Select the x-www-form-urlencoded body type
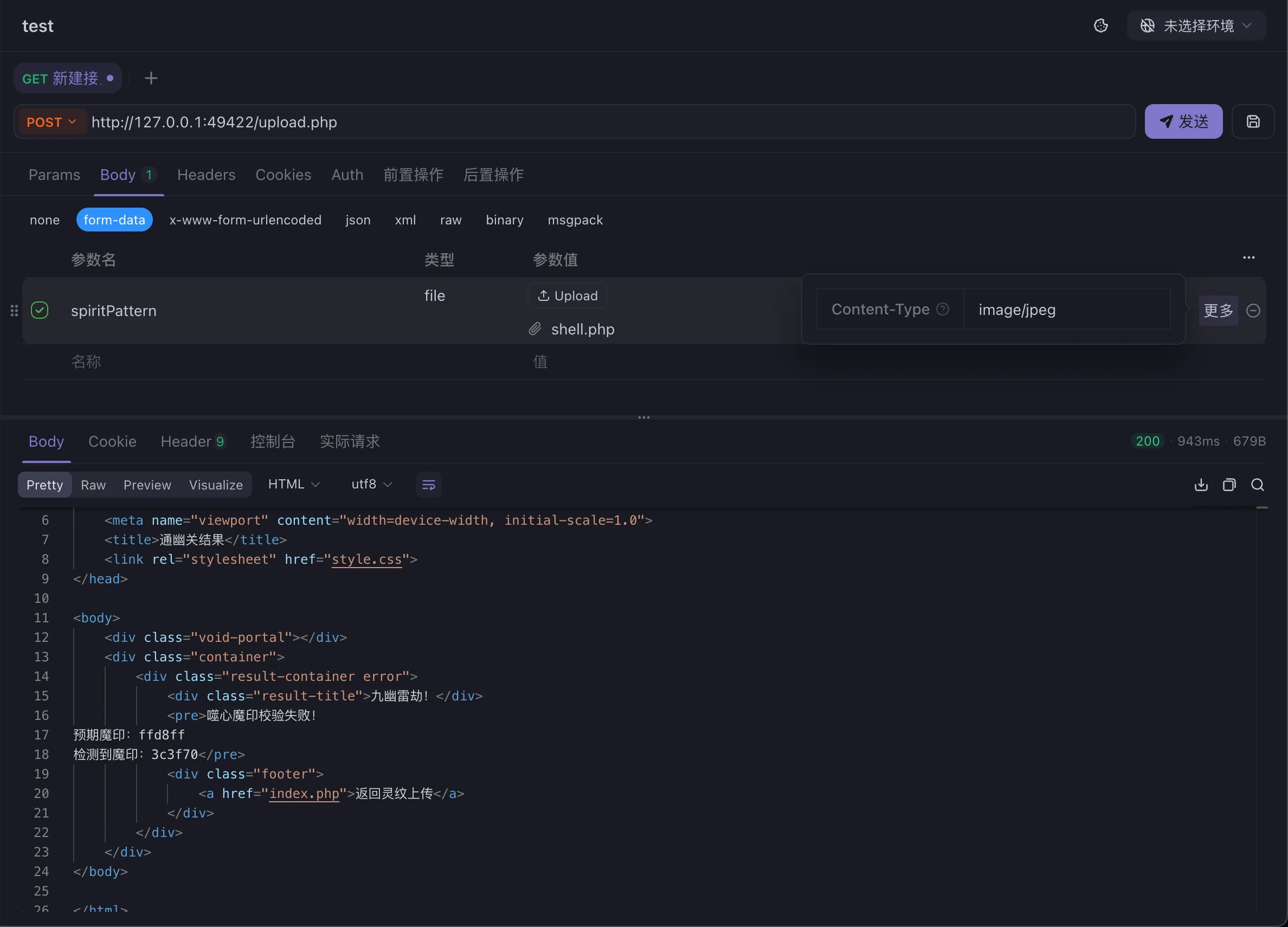The image size is (1288, 927). pyautogui.click(x=245, y=220)
